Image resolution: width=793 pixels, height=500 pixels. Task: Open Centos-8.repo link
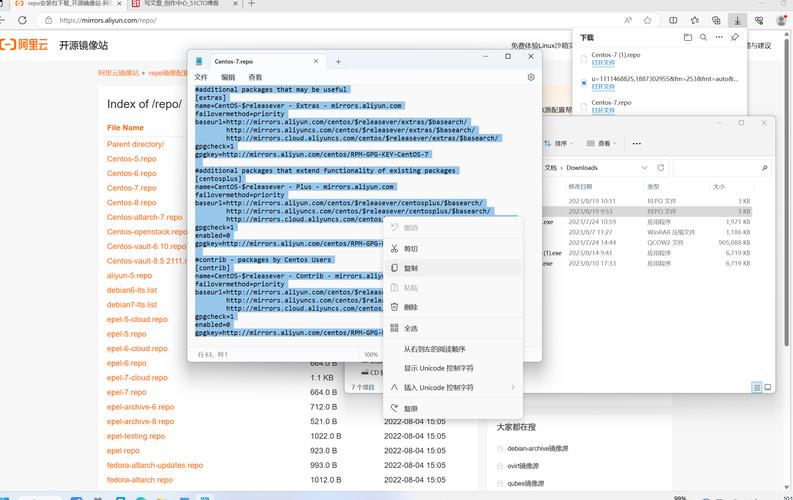click(x=131, y=203)
